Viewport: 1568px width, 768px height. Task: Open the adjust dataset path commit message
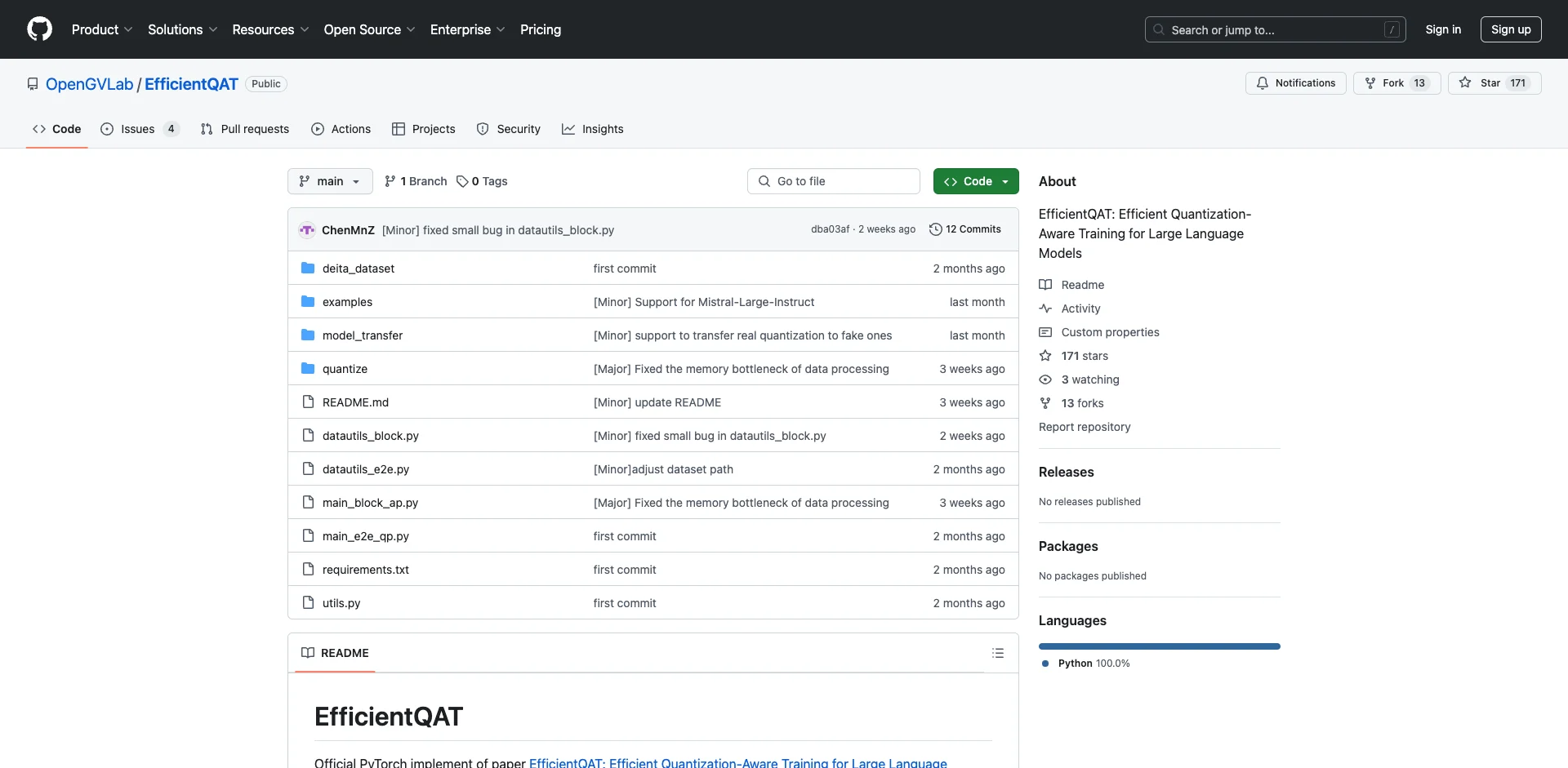[663, 469]
